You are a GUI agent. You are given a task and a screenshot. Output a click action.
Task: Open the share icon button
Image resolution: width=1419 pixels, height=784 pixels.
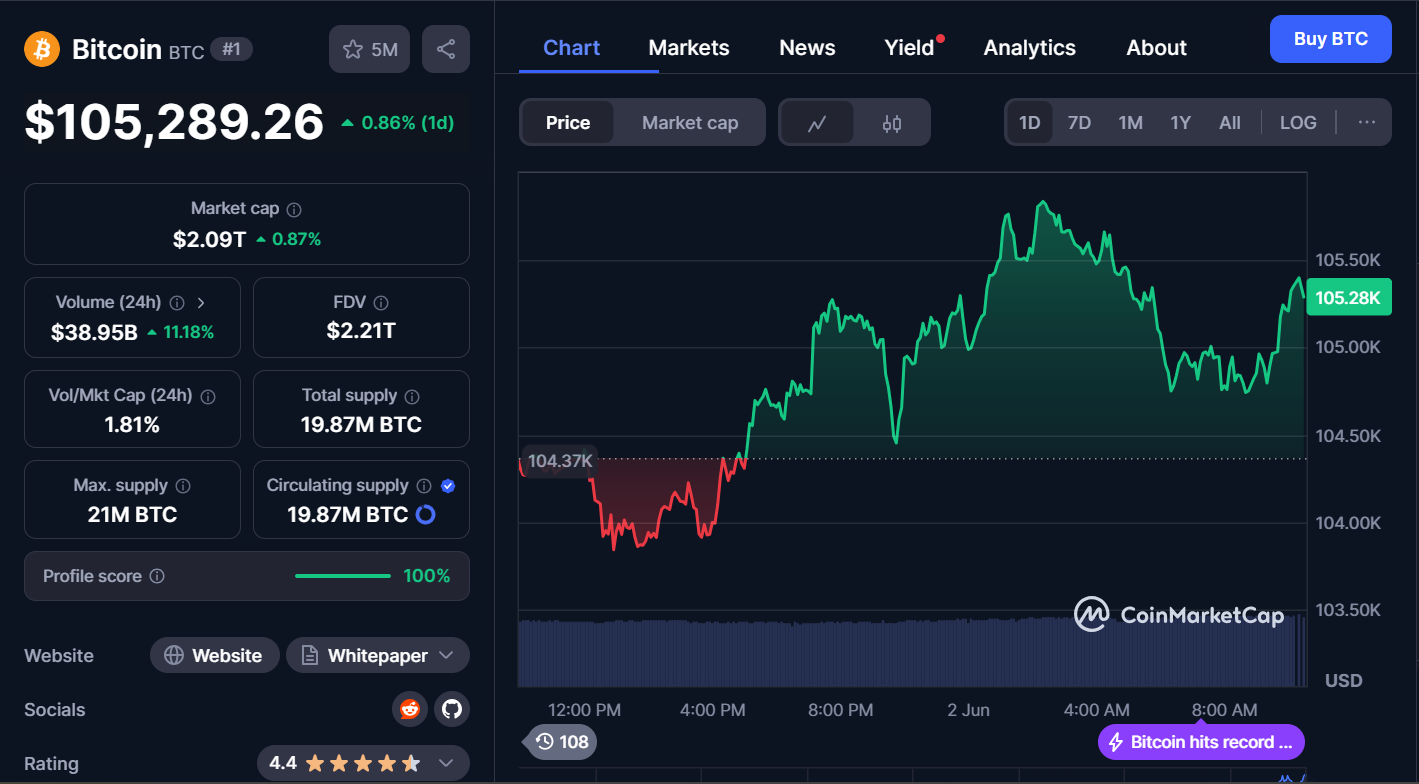[x=446, y=49]
